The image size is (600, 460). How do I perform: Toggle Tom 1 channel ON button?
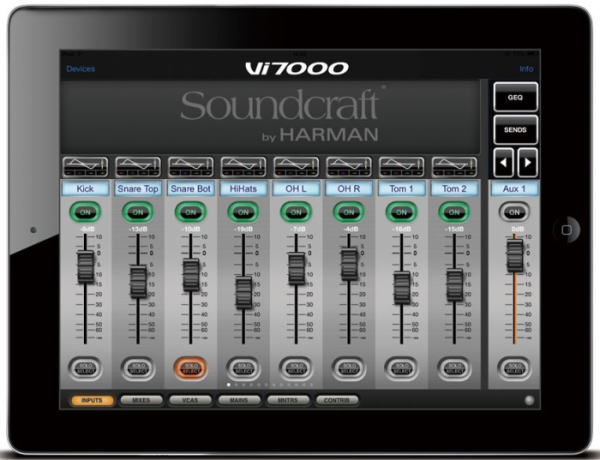401,212
